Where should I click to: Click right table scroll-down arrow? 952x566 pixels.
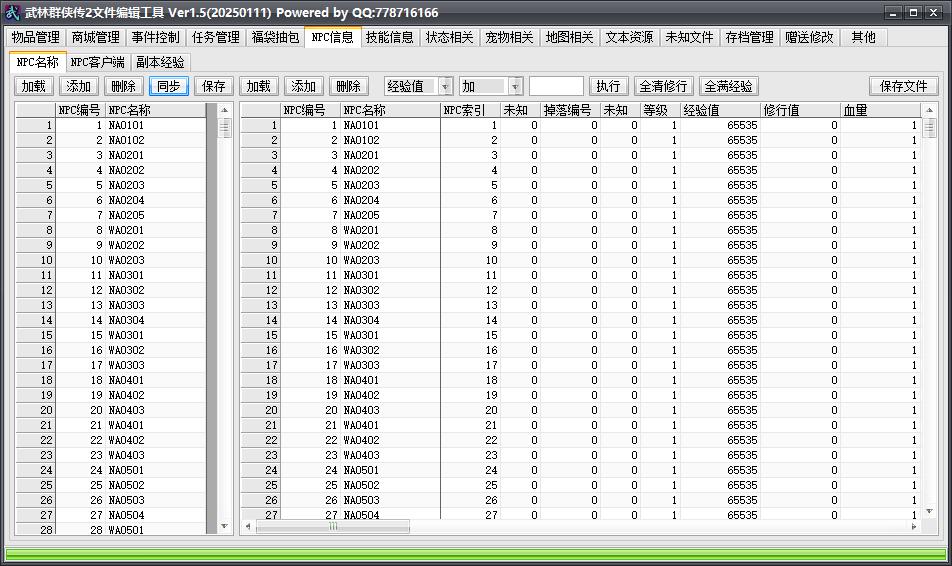point(929,512)
